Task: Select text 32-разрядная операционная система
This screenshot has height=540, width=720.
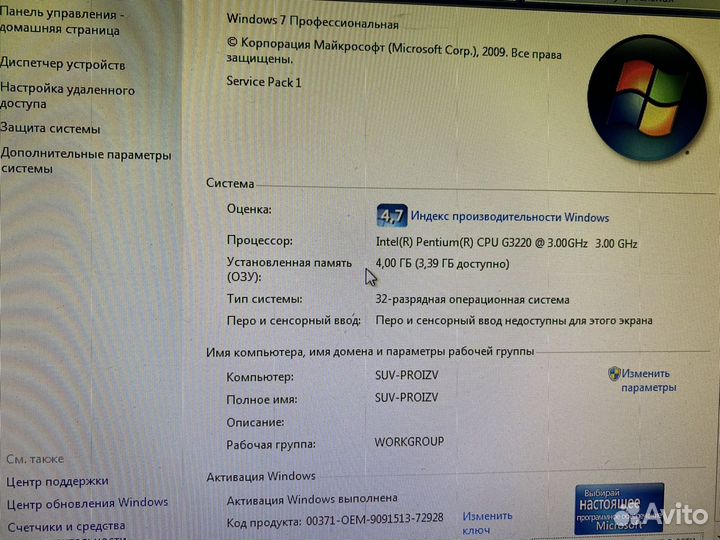Action: click(472, 299)
